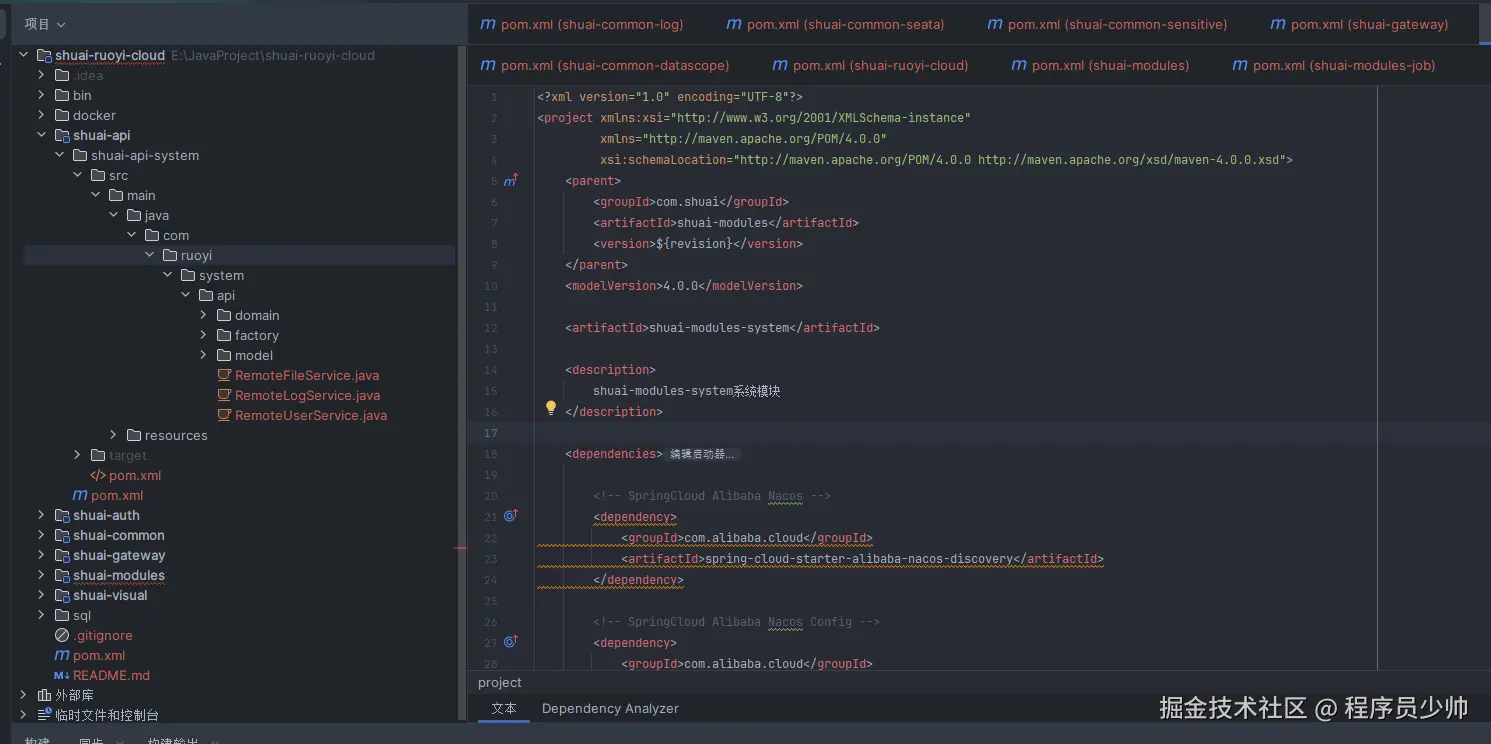1491x744 pixels.
Task: Click the dependency gutter icon on line 27
Action: tap(510, 642)
